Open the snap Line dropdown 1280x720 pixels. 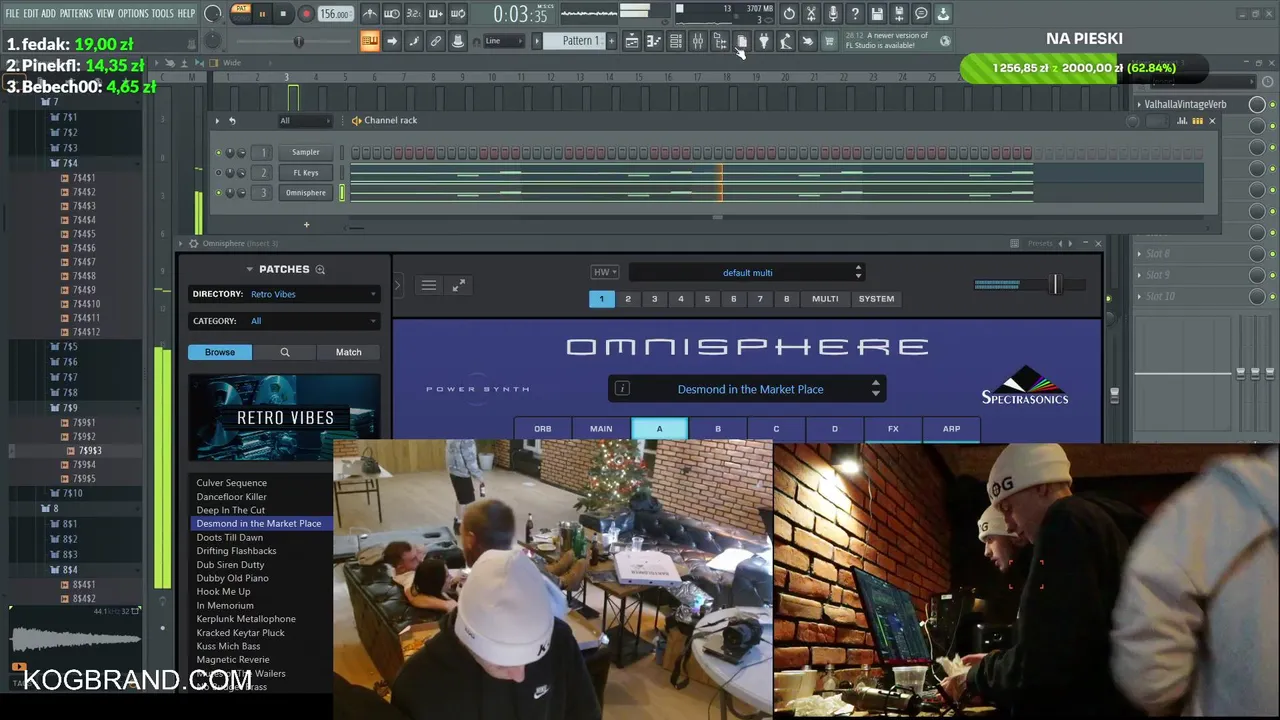point(504,41)
